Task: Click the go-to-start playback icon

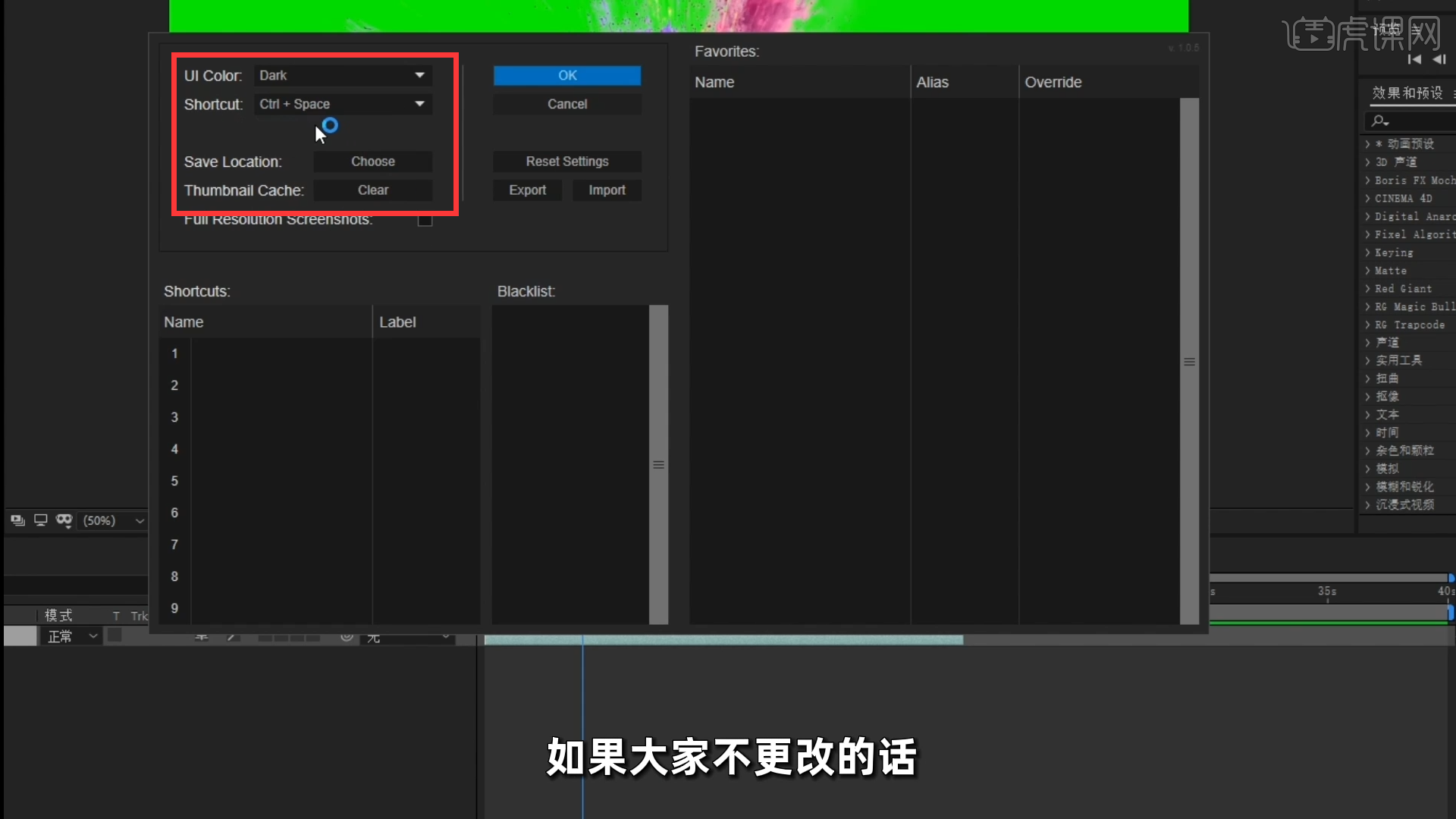Action: [x=1415, y=59]
